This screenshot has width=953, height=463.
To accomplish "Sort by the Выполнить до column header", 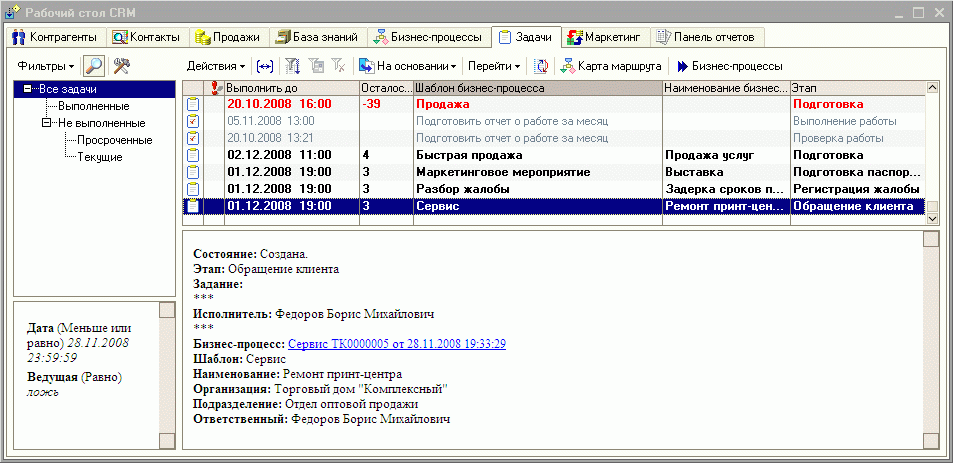I will [290, 88].
